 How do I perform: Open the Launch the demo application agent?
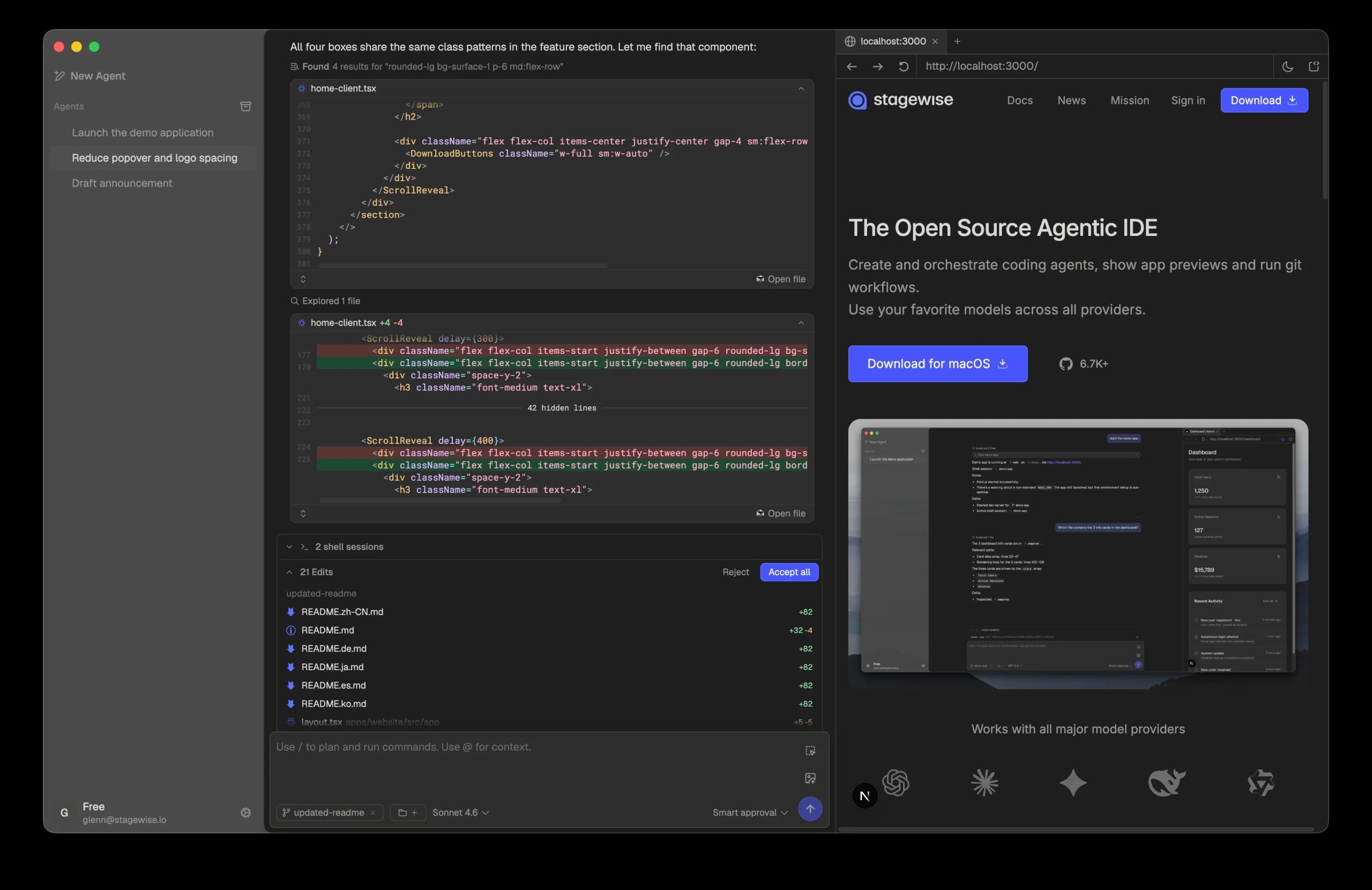[x=143, y=132]
